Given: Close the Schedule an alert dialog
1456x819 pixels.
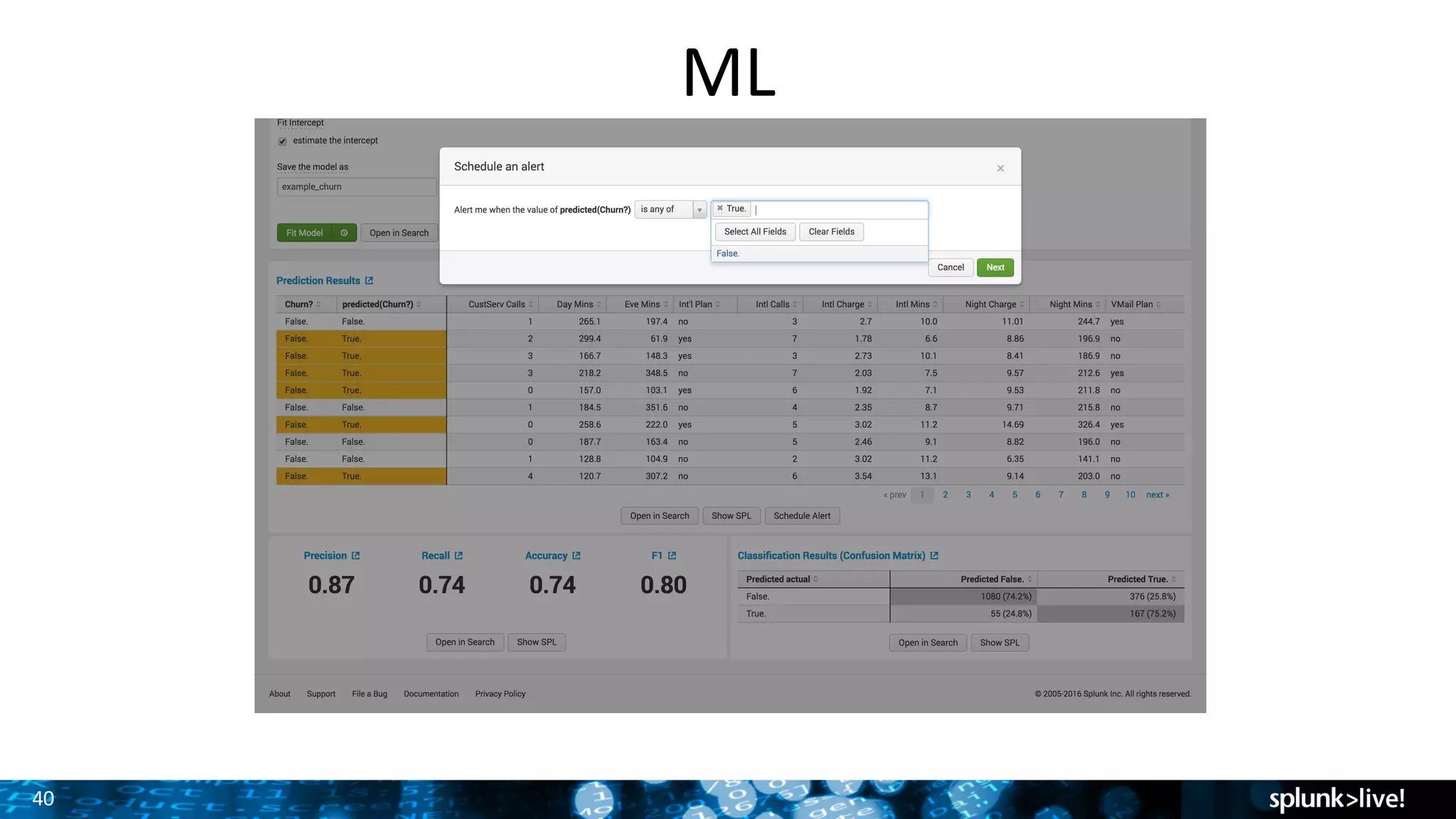Looking at the screenshot, I should pyautogui.click(x=1000, y=168).
